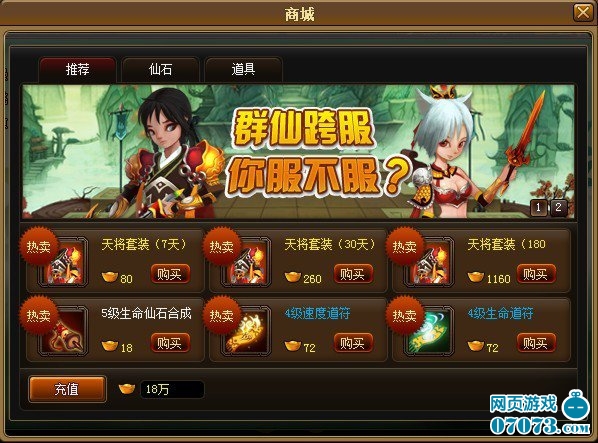Image resolution: width=598 pixels, height=443 pixels.
Task: Close the 商城 shop window
Action: pos(583,13)
